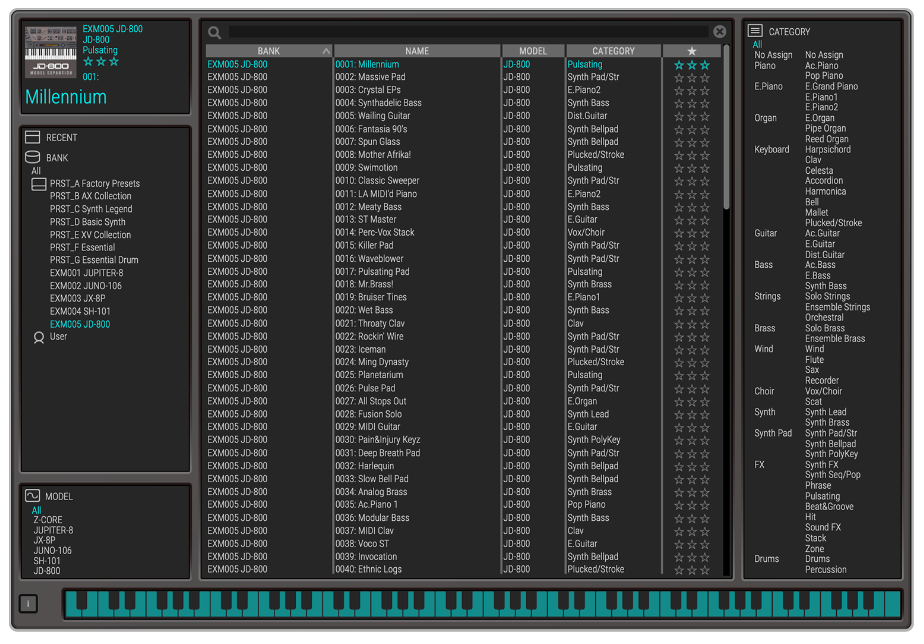The height and width of the screenshot is (644, 924).
Task: Sort list by MODEL column header
Action: 533,51
